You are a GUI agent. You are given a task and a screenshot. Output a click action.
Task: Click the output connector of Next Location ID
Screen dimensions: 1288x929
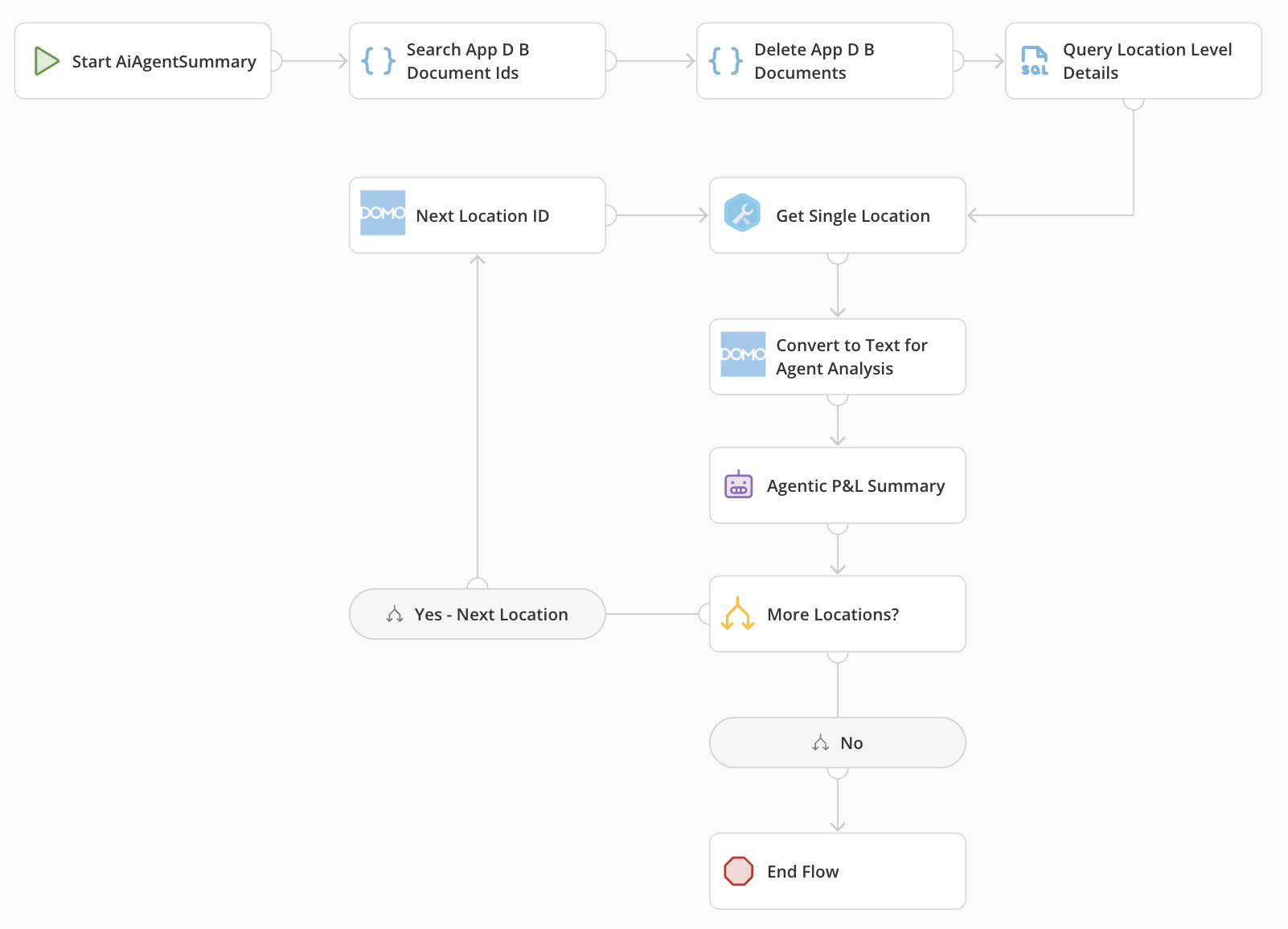pyautogui.click(x=611, y=215)
